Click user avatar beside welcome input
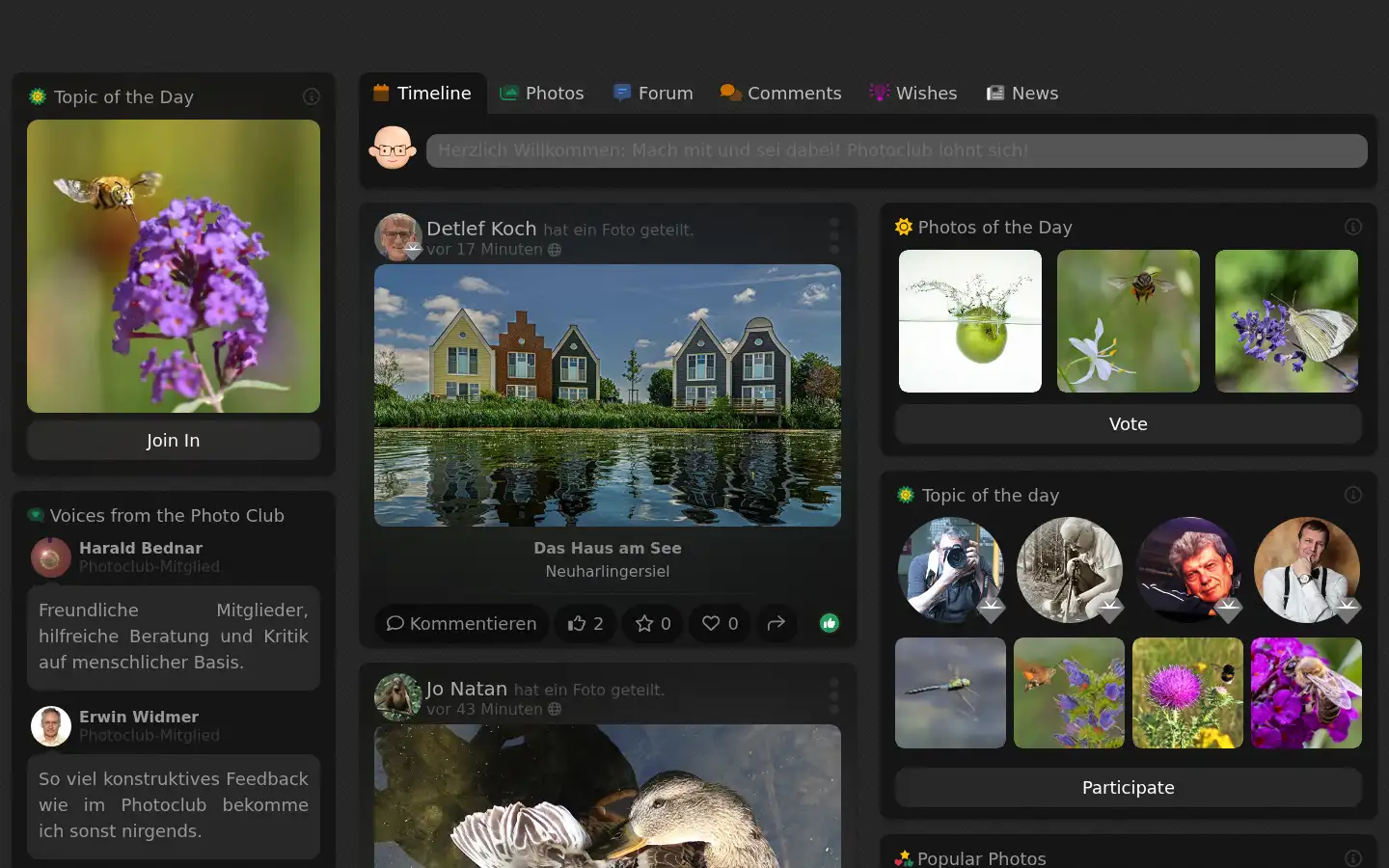This screenshot has height=868, width=1389. click(x=393, y=149)
